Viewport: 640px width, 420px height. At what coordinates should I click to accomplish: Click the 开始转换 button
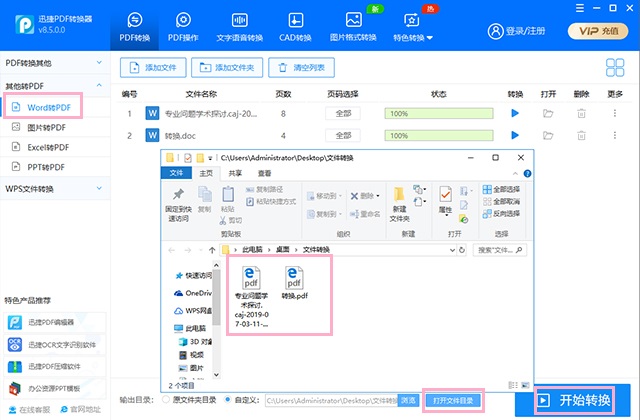(573, 400)
